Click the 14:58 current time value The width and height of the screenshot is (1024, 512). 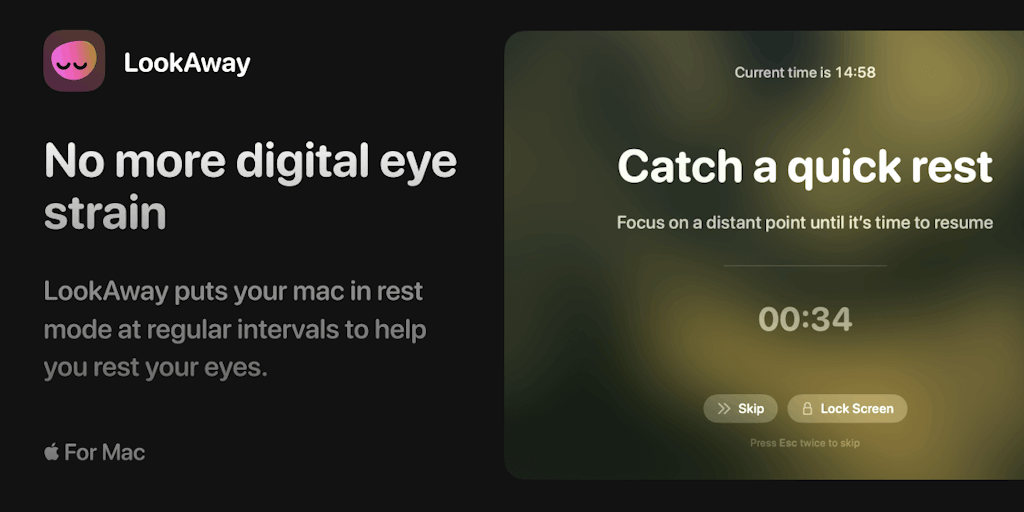[855, 72]
